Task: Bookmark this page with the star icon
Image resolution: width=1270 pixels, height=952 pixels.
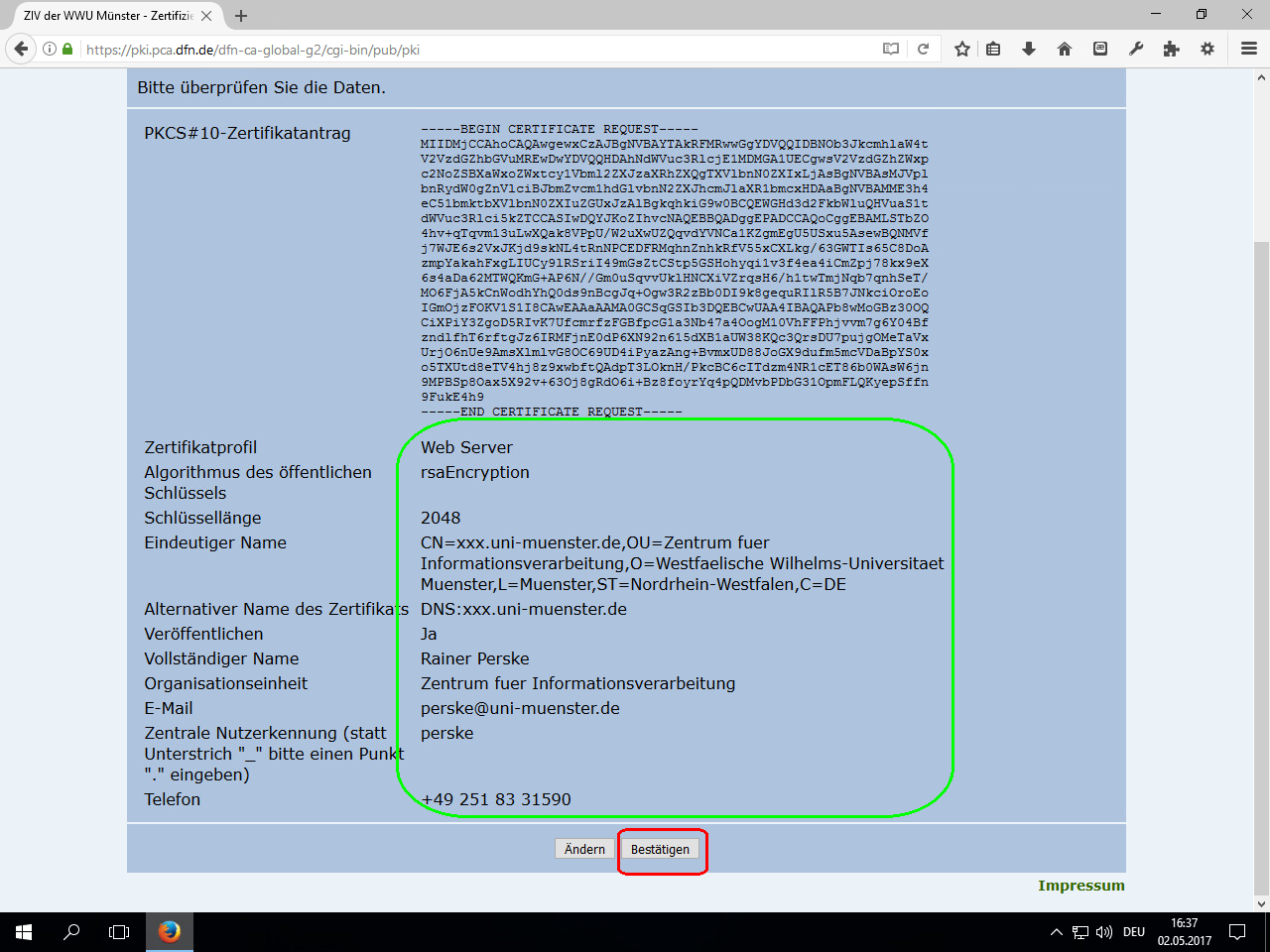Action: pyautogui.click(x=961, y=49)
